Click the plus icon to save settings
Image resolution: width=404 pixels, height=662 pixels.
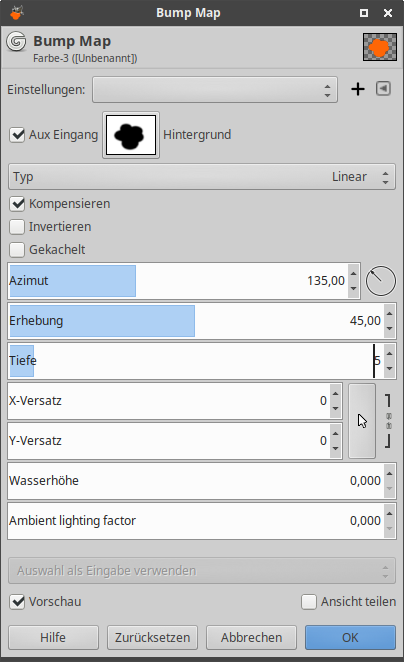coord(358,89)
